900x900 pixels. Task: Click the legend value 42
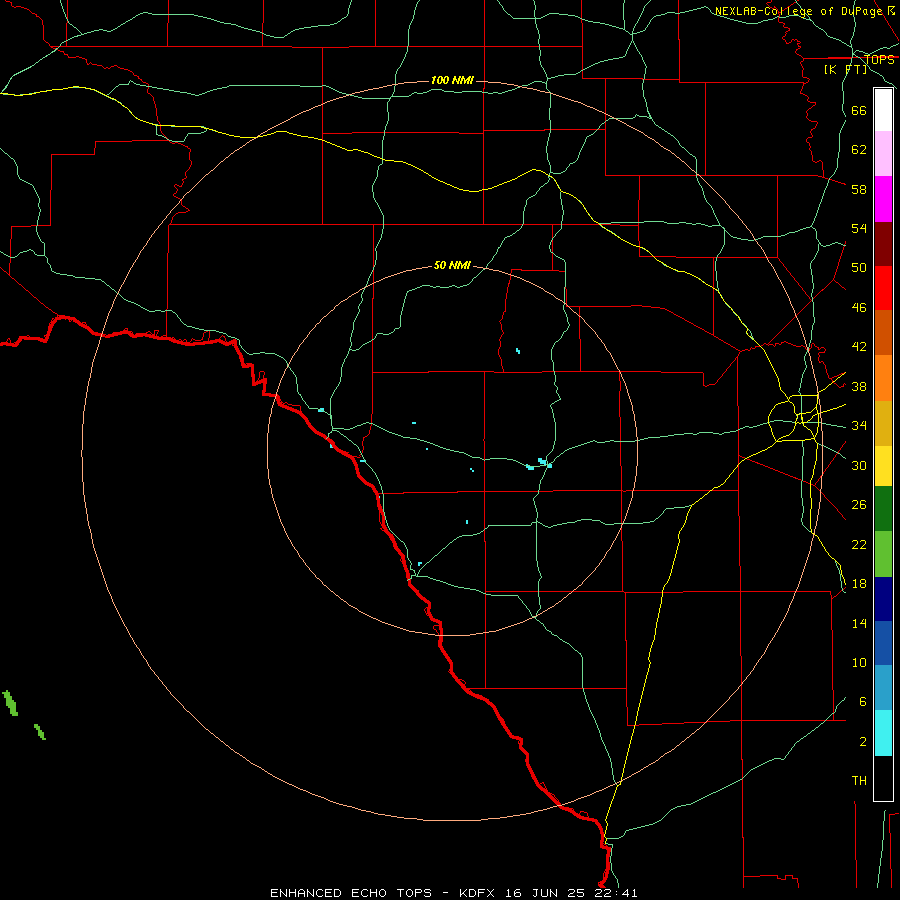click(859, 347)
